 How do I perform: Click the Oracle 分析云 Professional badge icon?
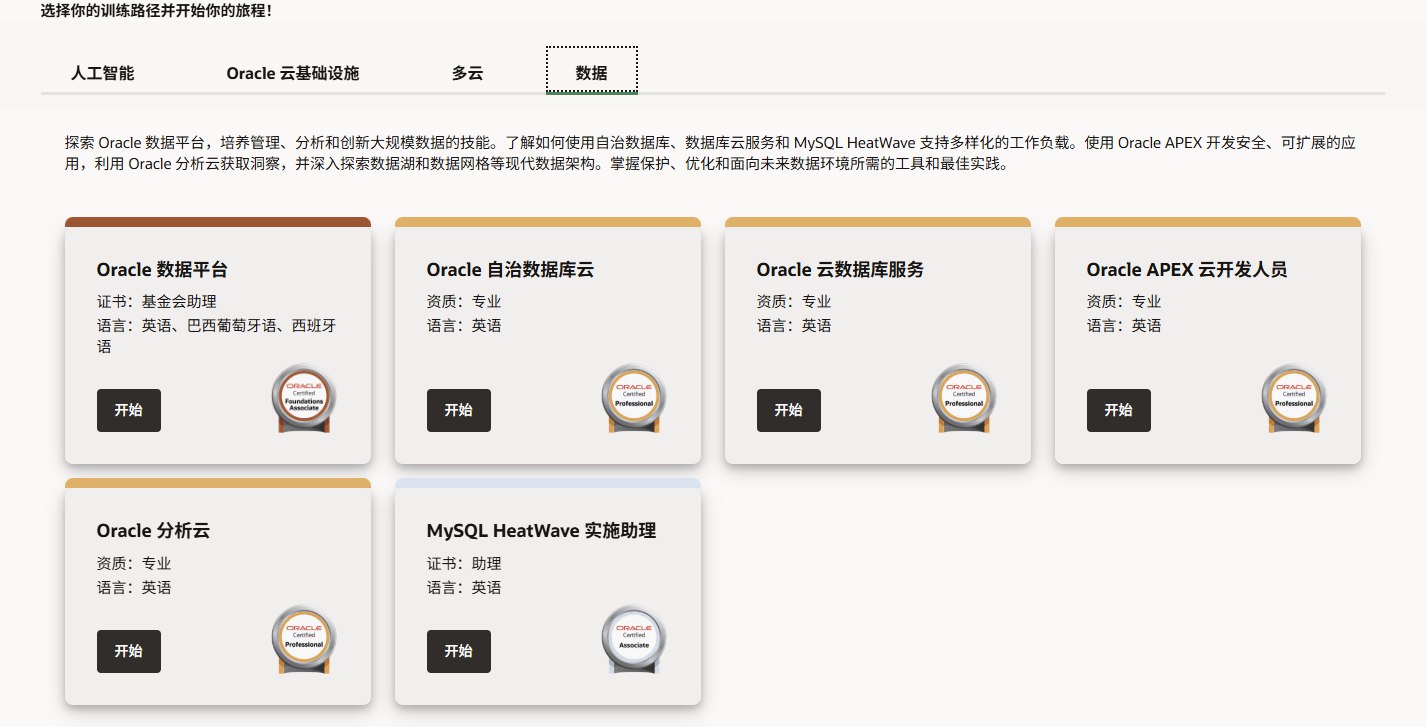(x=304, y=640)
